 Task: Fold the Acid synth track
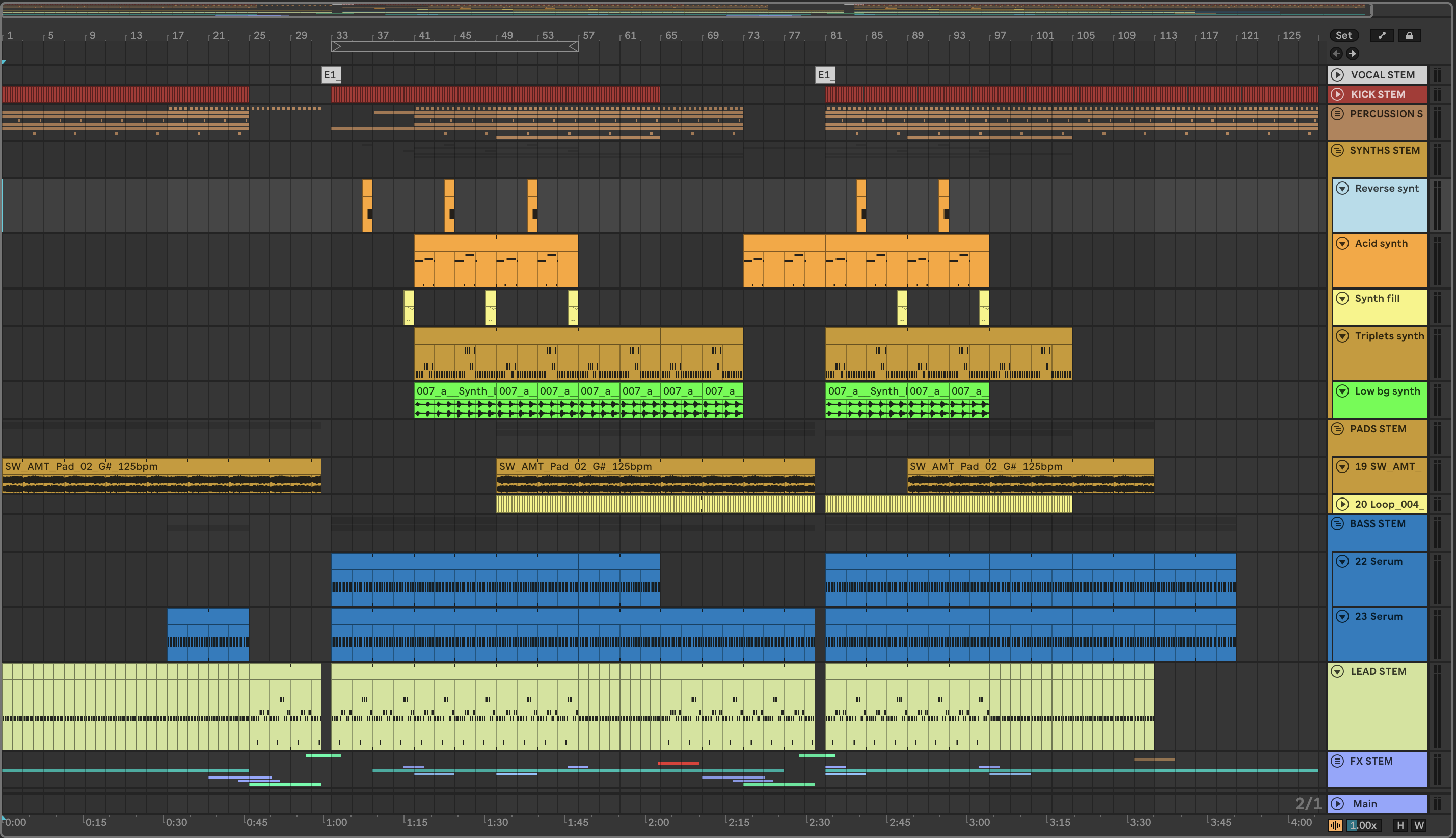1342,243
